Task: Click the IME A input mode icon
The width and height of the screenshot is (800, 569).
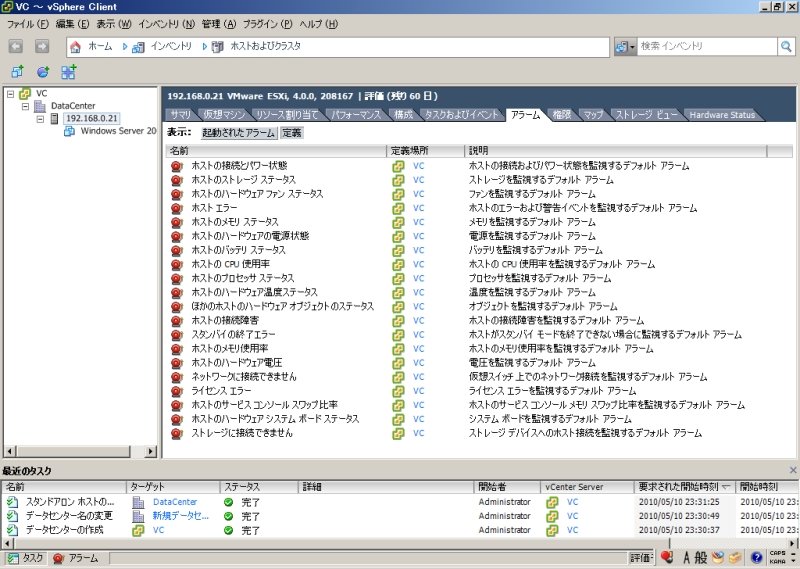Action: click(686, 557)
